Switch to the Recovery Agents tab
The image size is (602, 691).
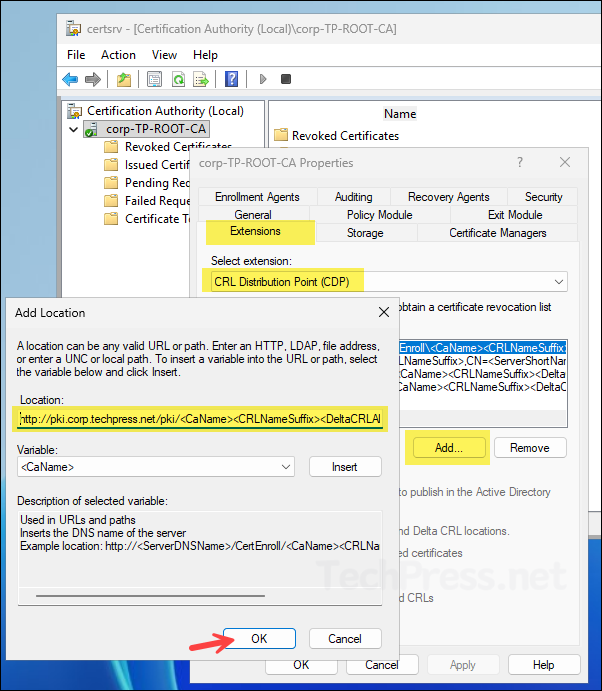point(449,197)
